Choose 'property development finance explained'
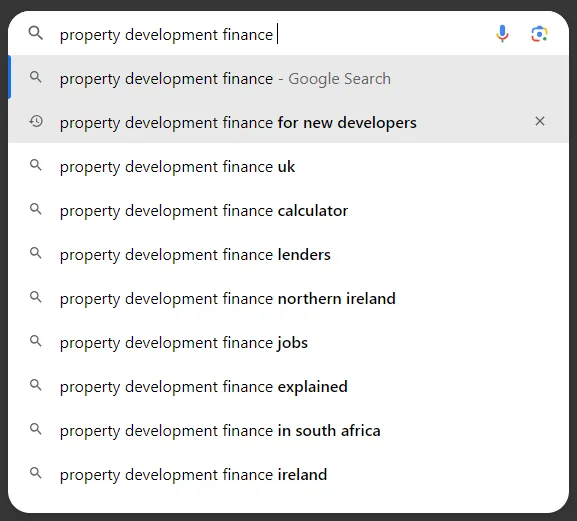The image size is (577, 521). (288, 385)
